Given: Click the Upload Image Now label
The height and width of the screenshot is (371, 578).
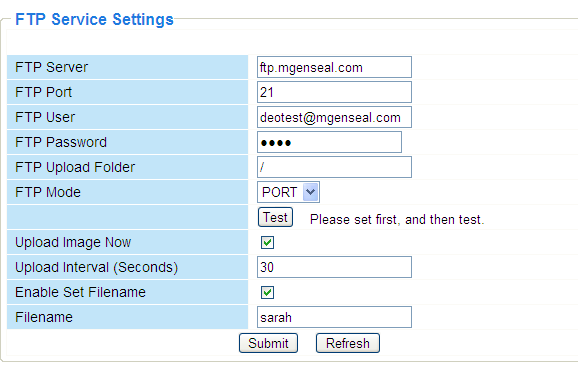Looking at the screenshot, I should (x=73, y=242).
